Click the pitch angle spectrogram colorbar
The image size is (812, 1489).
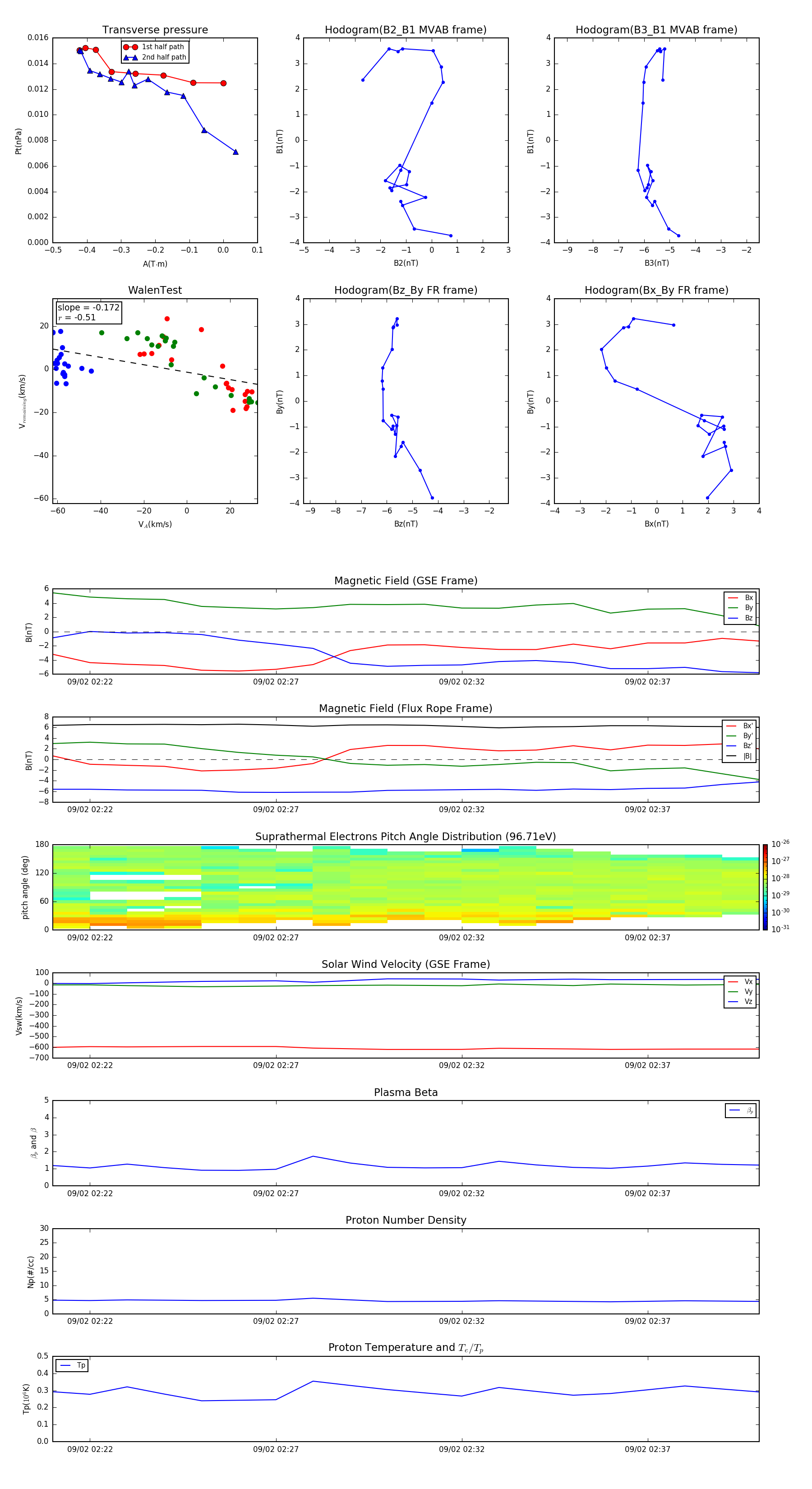point(765,887)
